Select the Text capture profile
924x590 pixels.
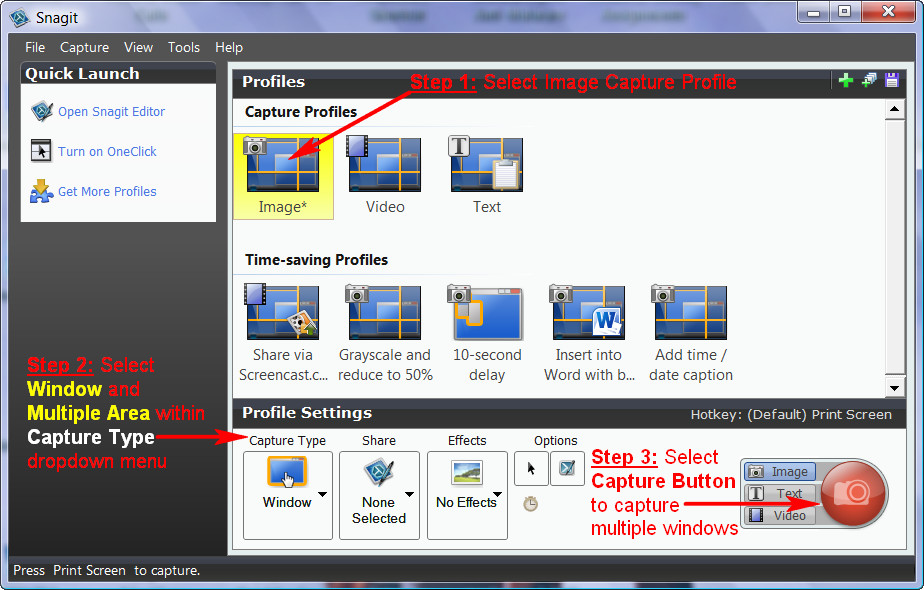(486, 165)
